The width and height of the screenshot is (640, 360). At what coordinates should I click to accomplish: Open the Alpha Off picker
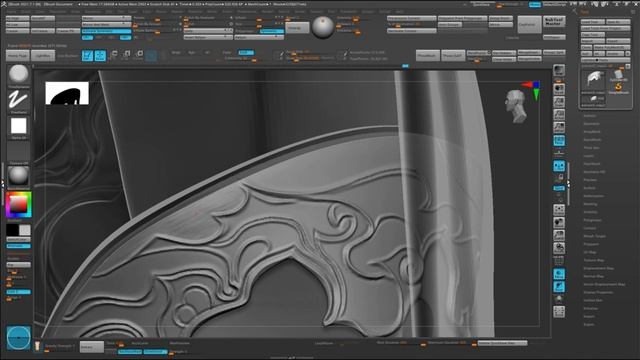(x=18, y=126)
